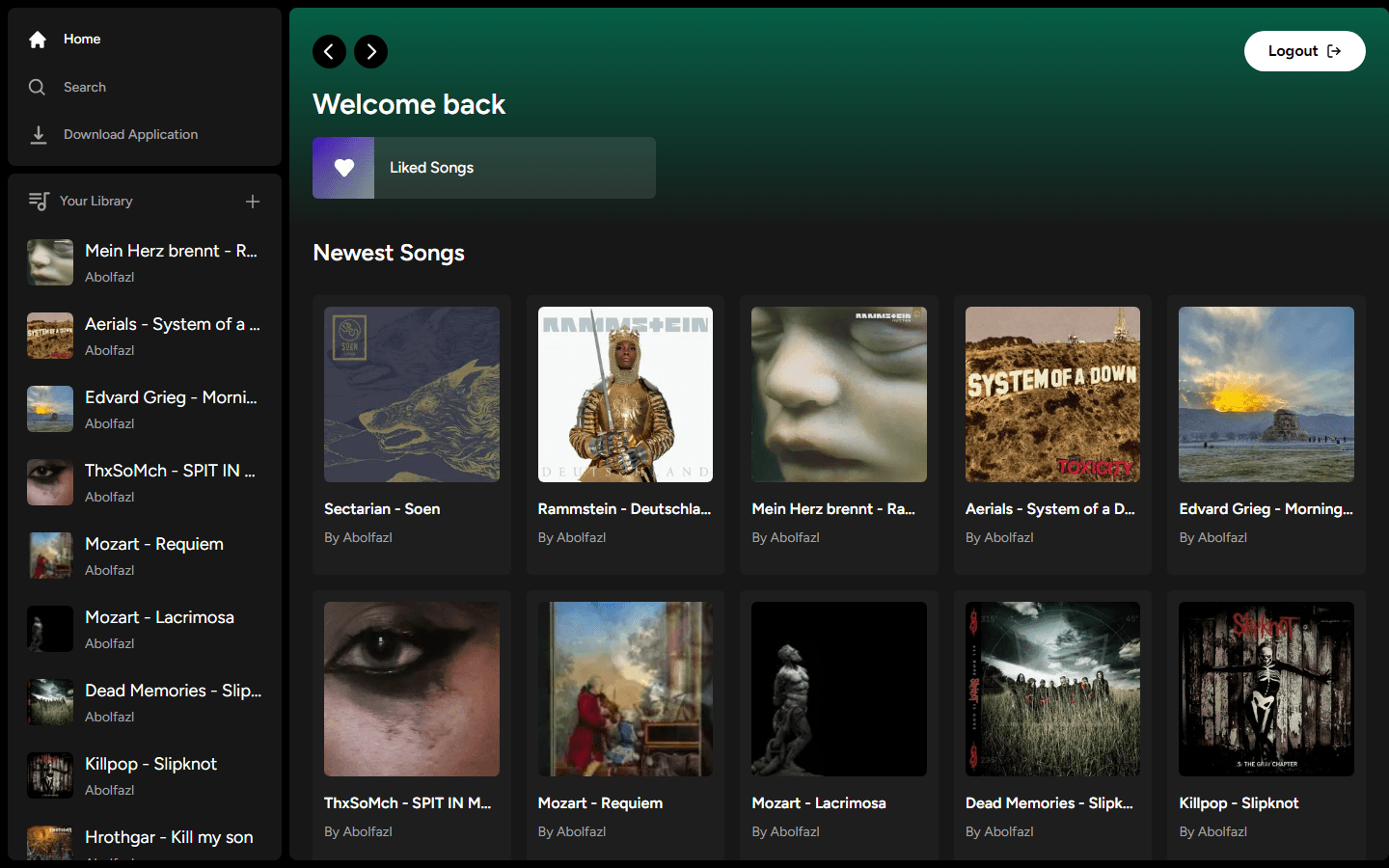1389x868 pixels.
Task: Play Mein Herz brennt album cover in Newest Songs
Action: [839, 394]
